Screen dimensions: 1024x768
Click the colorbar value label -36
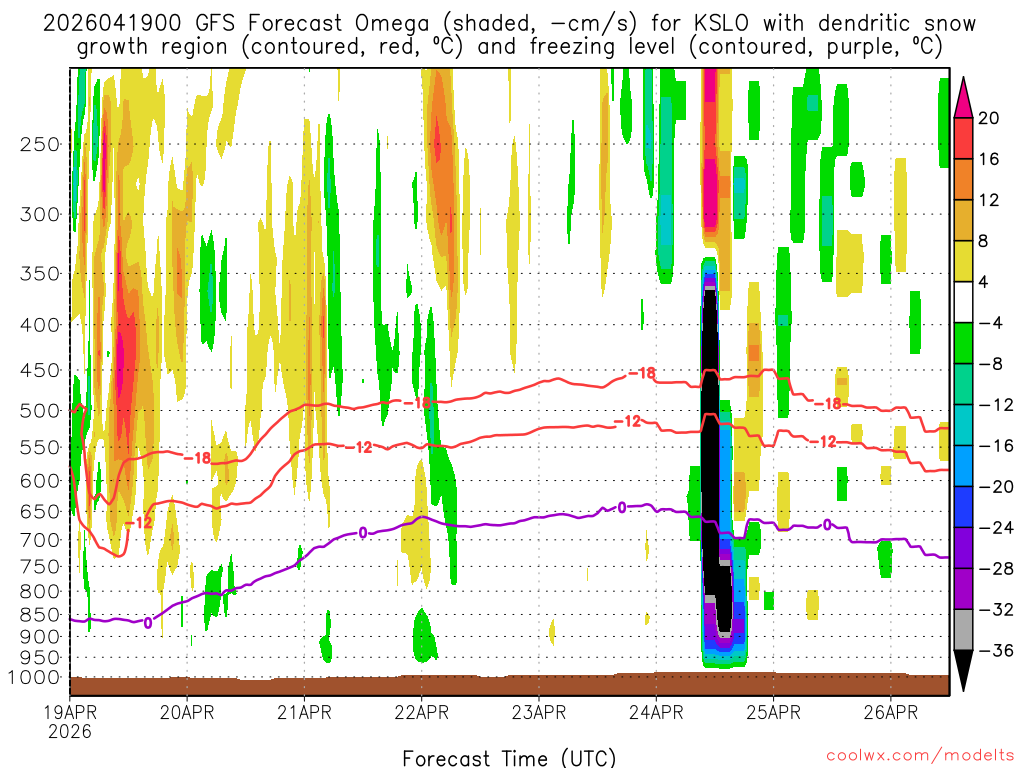click(996, 650)
